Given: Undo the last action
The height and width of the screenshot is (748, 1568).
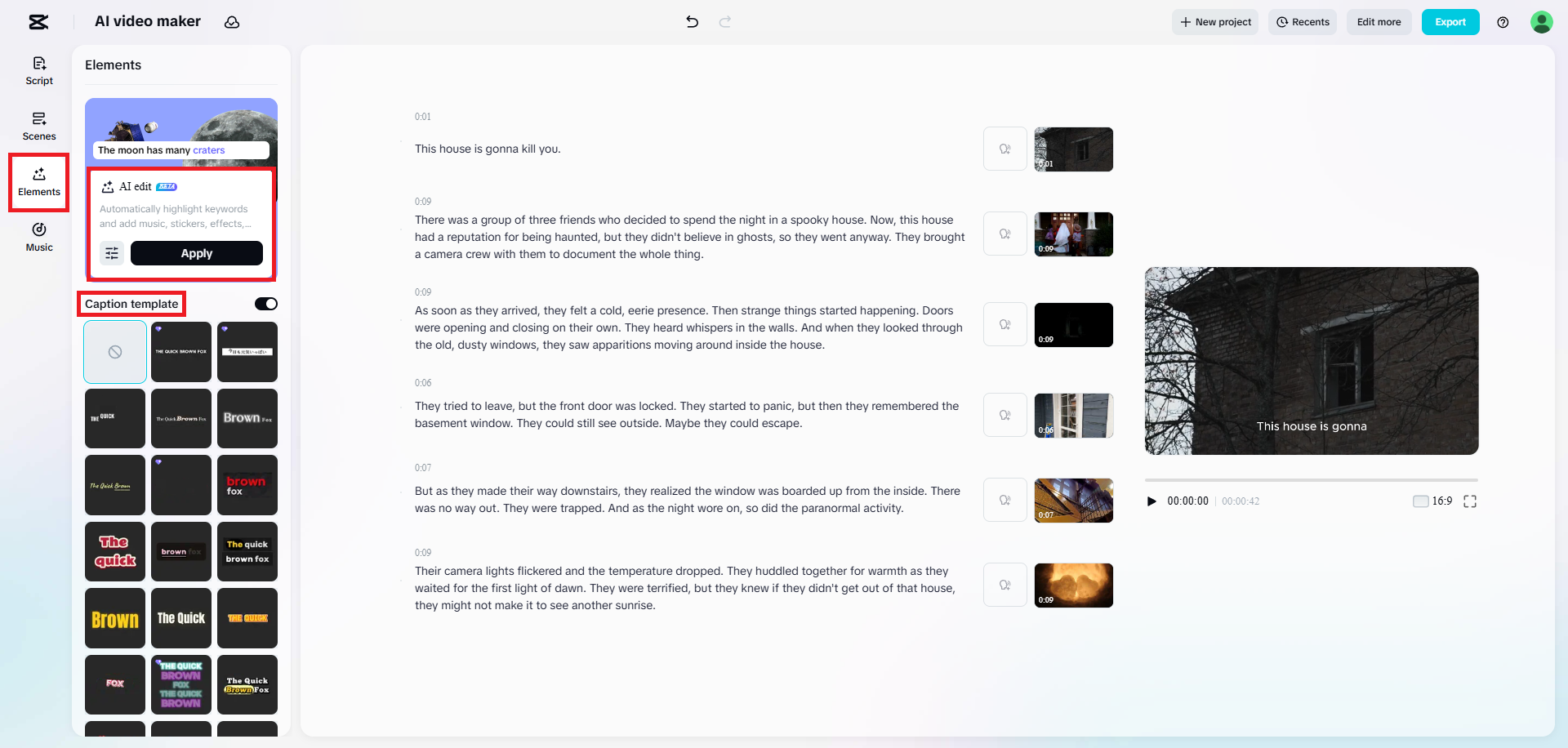Looking at the screenshot, I should click(692, 22).
